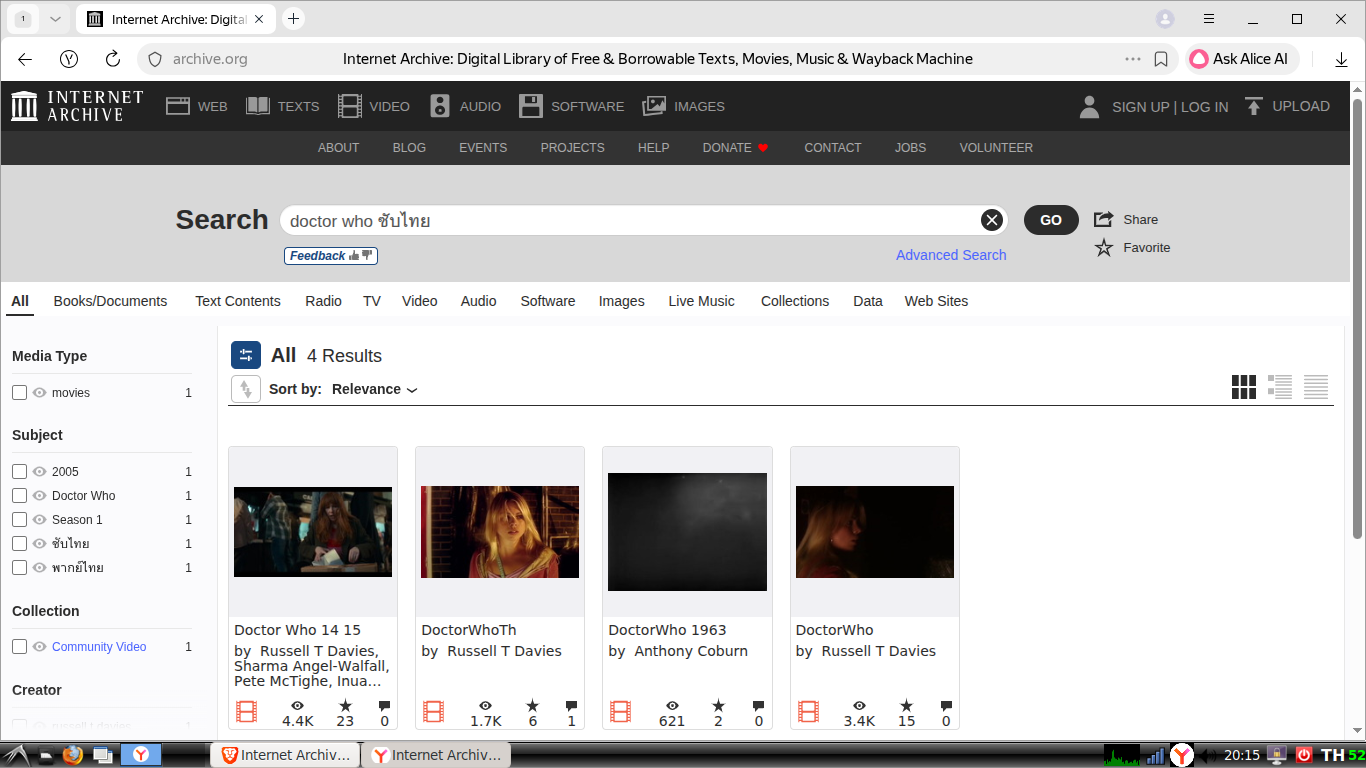The image size is (1366, 768).
Task: Check the ซับไทย subject filter
Action: 19,544
